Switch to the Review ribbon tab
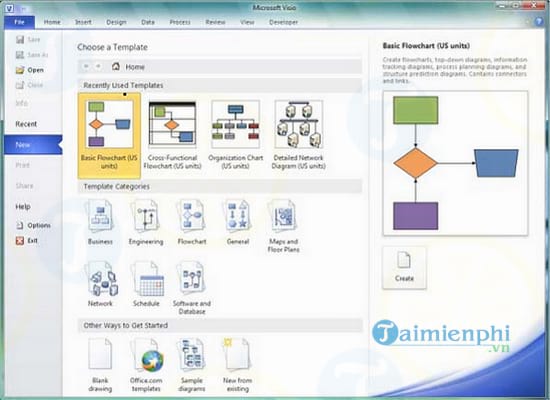Screen dimensions: 550x400 [x=215, y=22]
